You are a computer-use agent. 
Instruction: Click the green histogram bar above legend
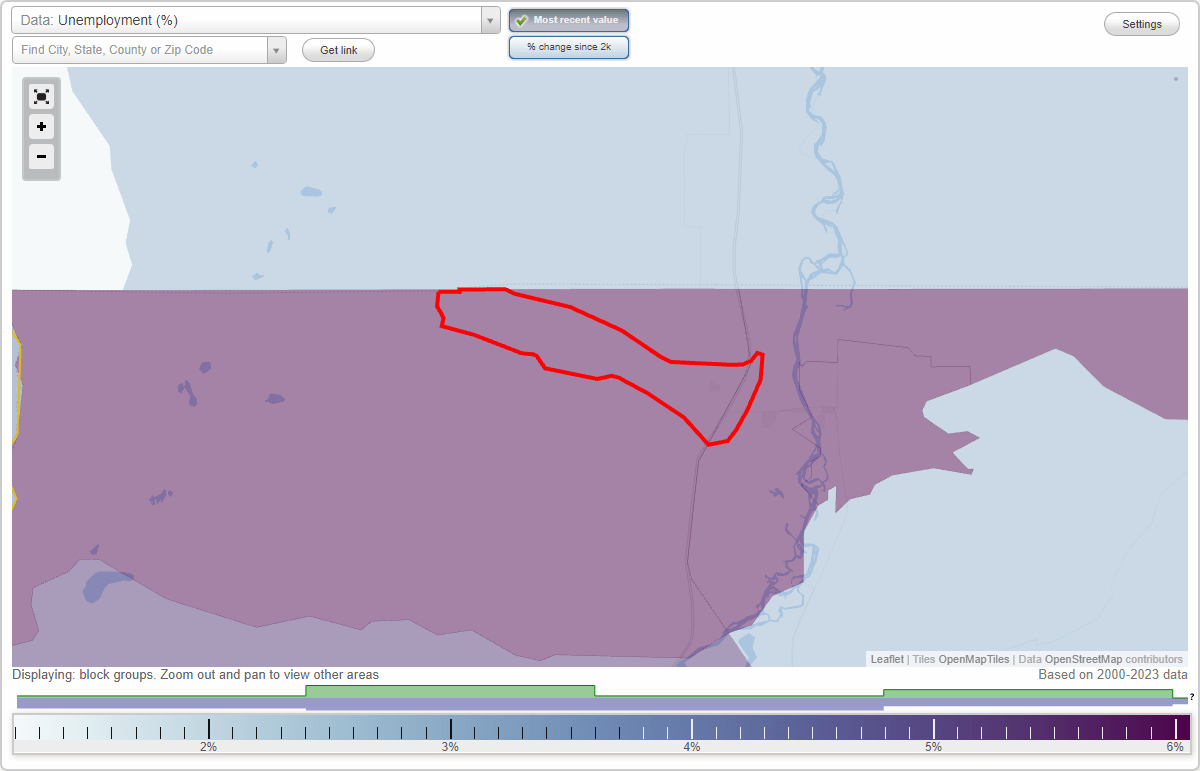tap(450, 691)
